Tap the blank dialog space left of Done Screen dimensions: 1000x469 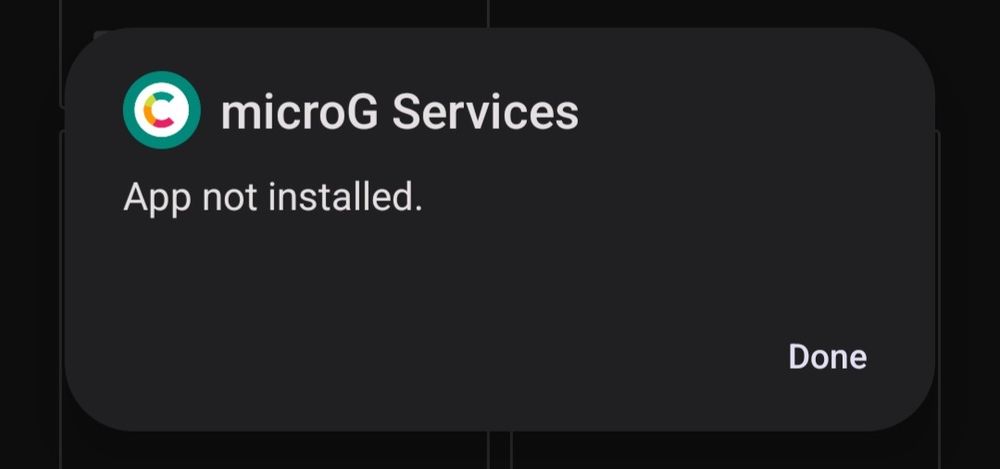[x=446, y=356]
